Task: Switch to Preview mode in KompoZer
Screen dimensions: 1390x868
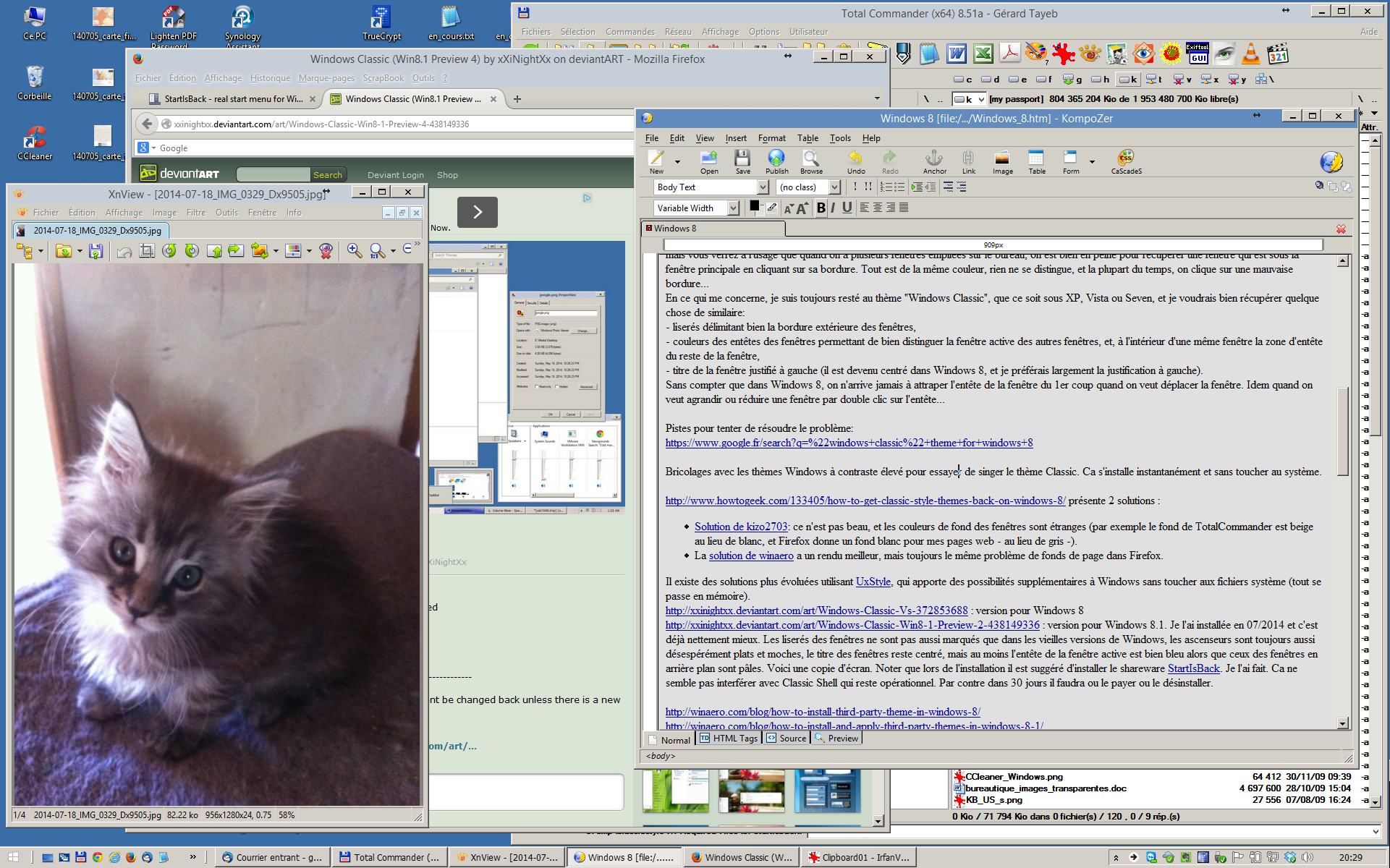Action: (x=836, y=739)
